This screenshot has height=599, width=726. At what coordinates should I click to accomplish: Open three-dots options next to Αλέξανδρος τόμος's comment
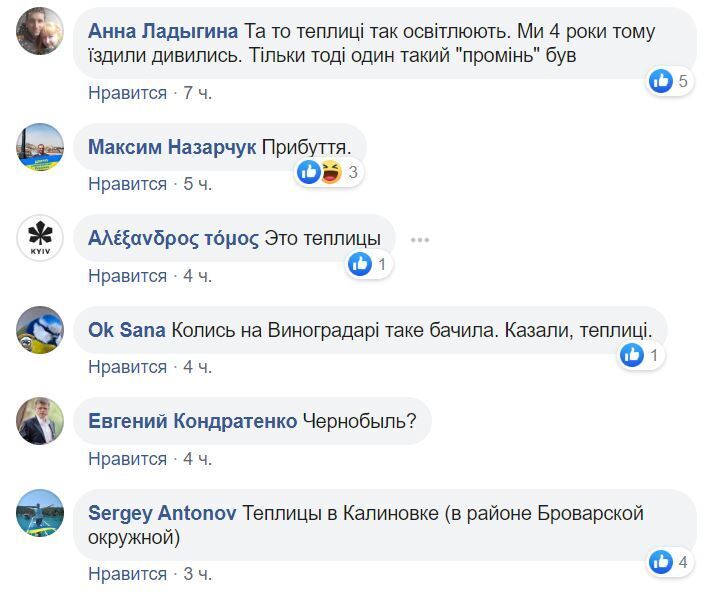point(420,239)
